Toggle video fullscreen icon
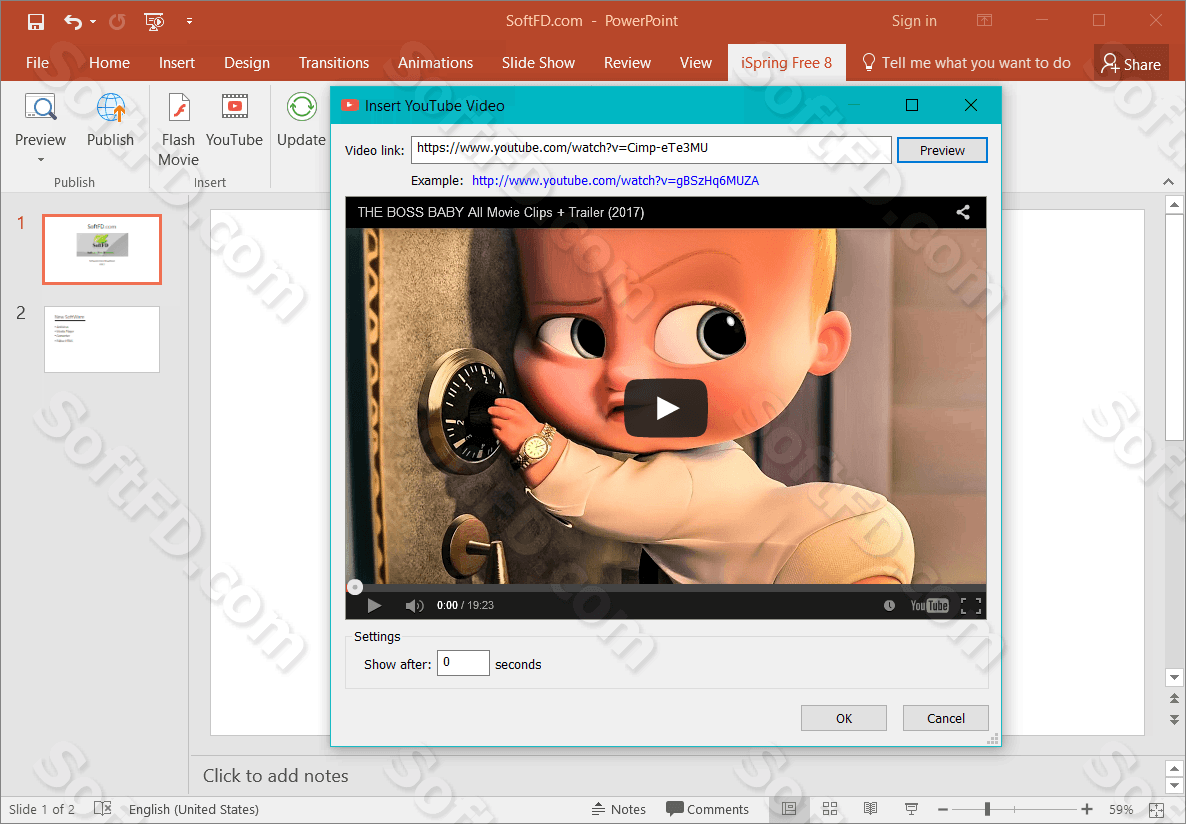The image size is (1186, 824). click(x=971, y=605)
